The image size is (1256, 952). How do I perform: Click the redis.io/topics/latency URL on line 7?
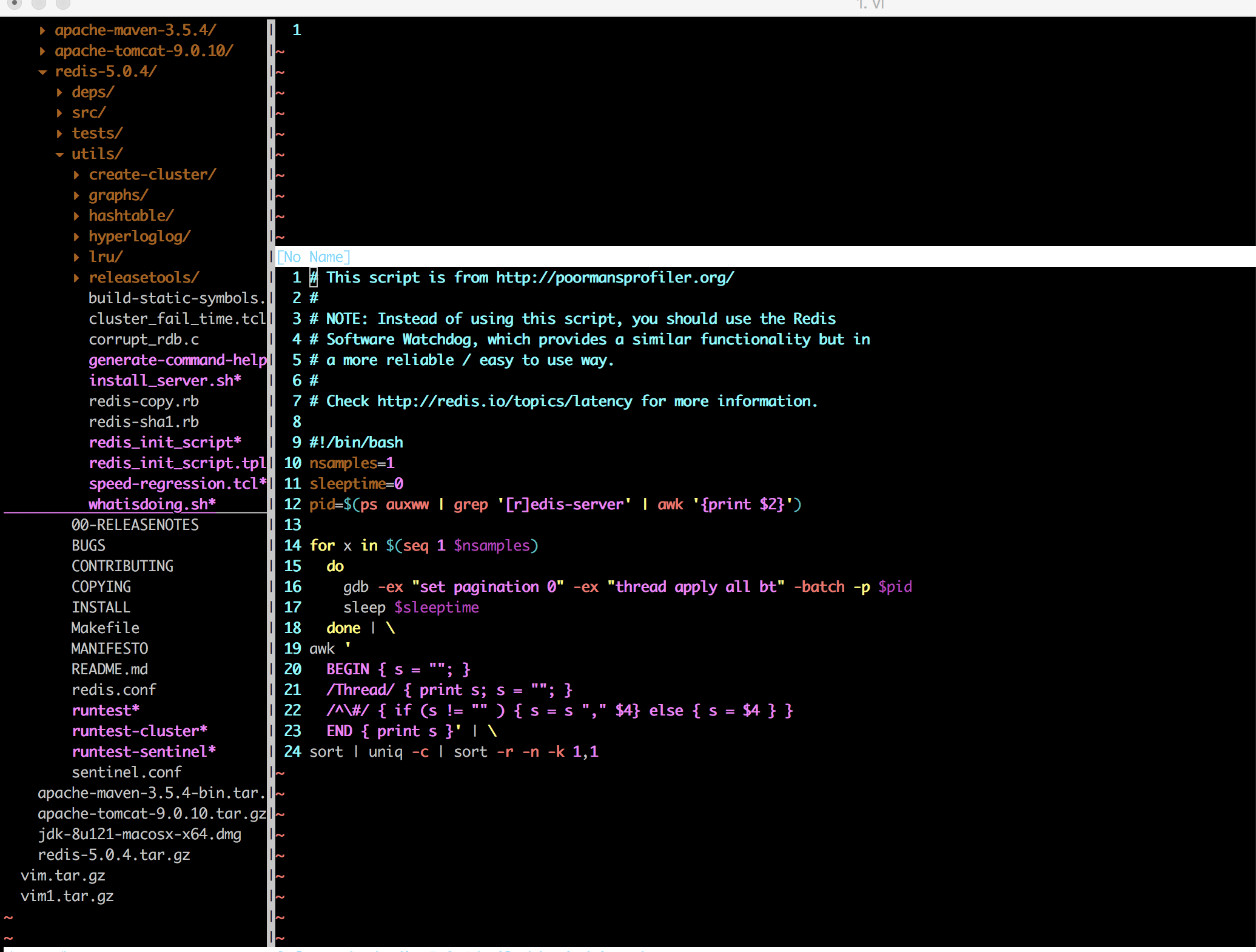tap(505, 401)
